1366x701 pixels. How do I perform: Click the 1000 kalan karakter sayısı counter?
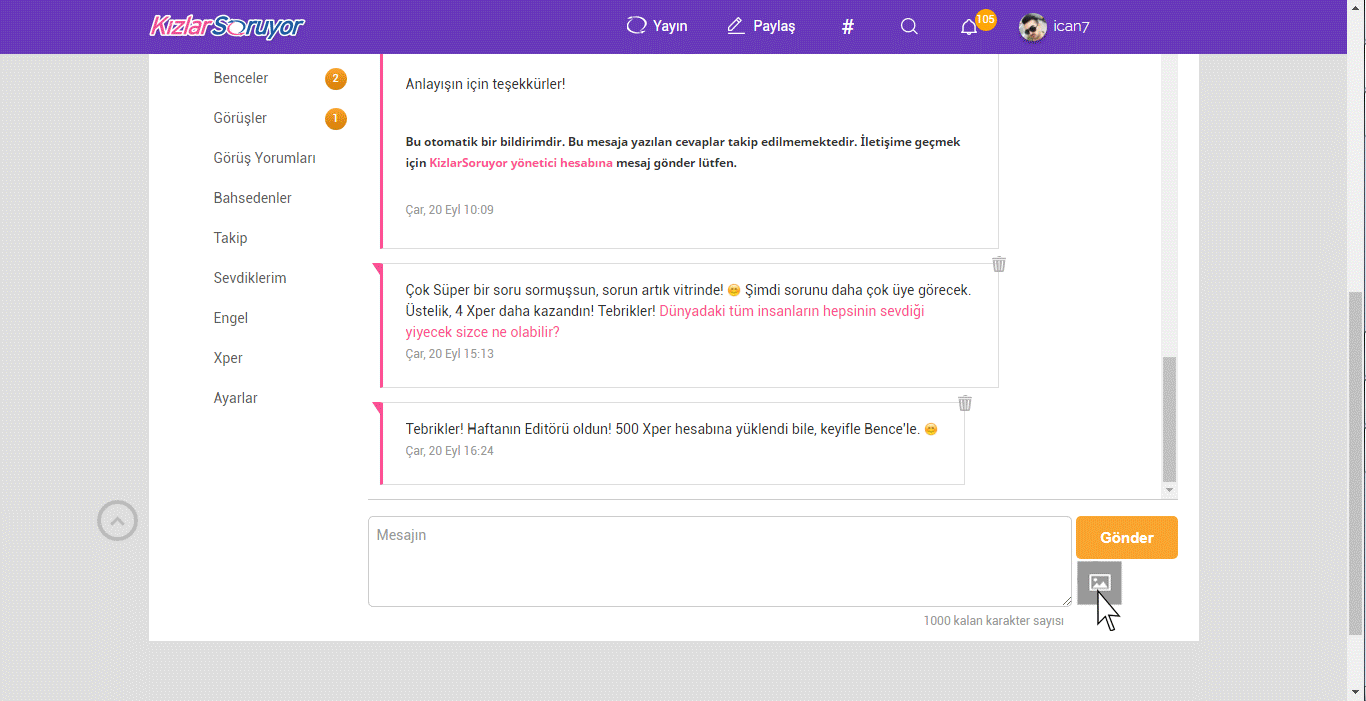click(993, 621)
